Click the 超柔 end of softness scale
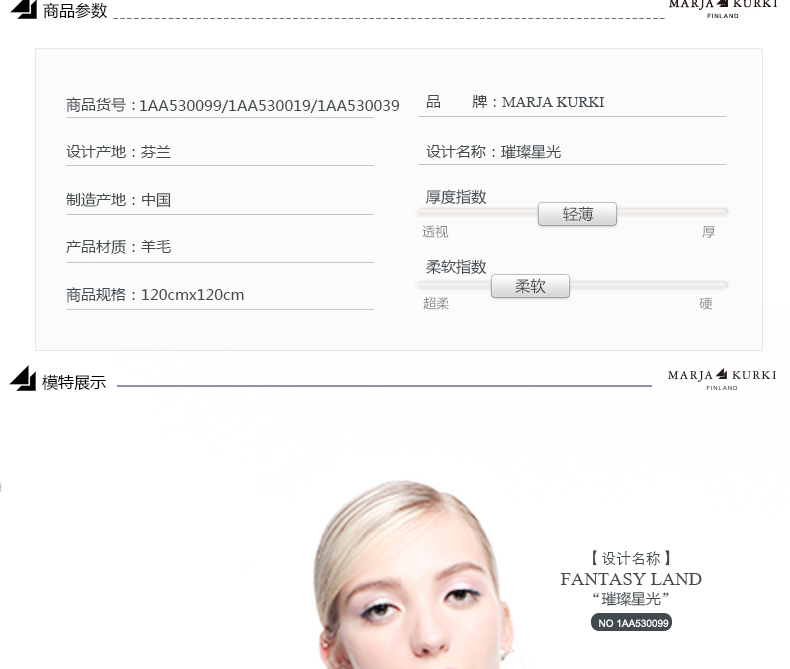The image size is (790, 669). 436,304
